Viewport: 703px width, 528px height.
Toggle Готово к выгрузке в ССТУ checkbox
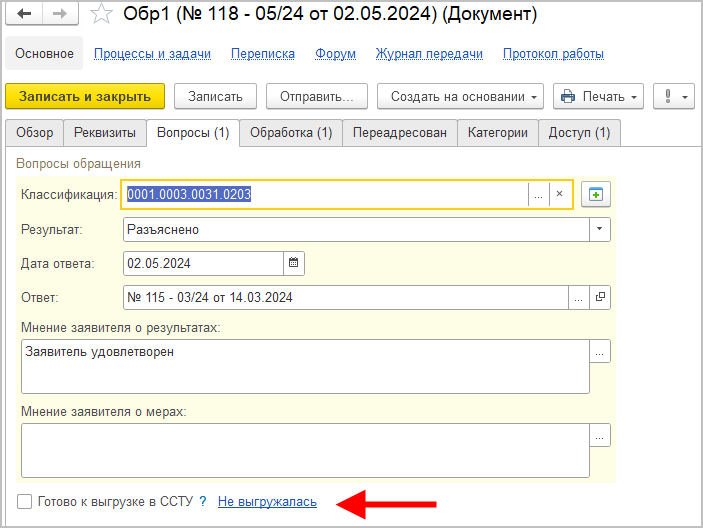coord(25,502)
